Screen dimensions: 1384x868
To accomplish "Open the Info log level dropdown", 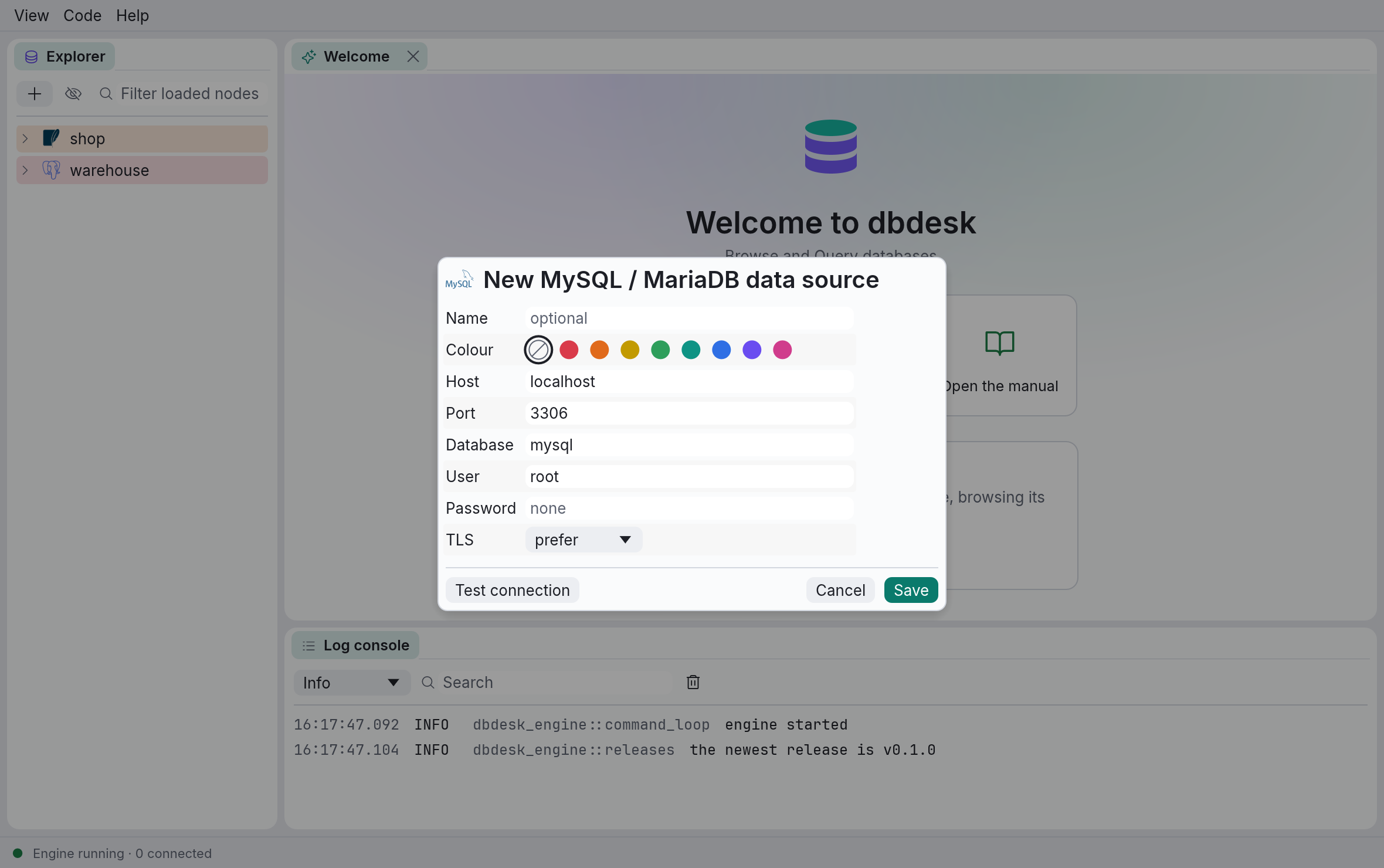I will 352,683.
